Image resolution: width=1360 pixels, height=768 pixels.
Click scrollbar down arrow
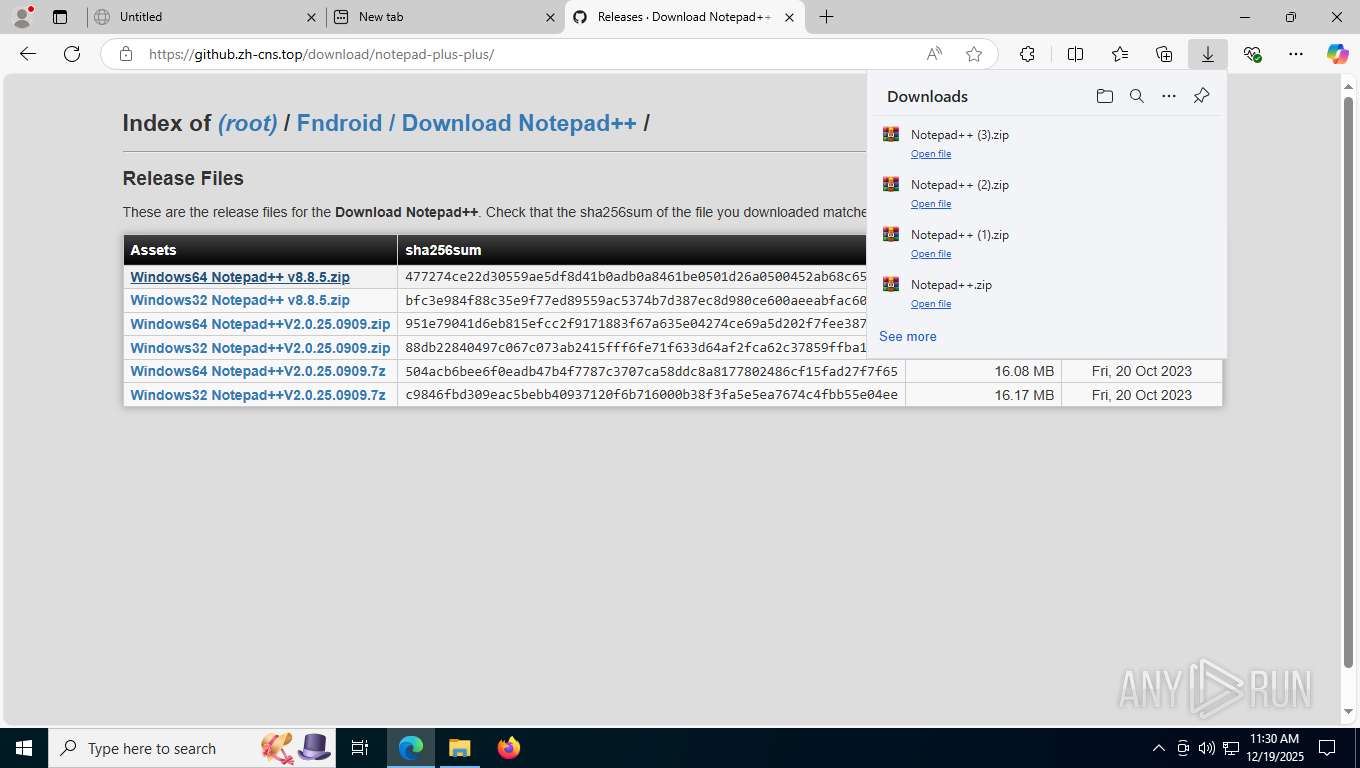click(x=1348, y=712)
